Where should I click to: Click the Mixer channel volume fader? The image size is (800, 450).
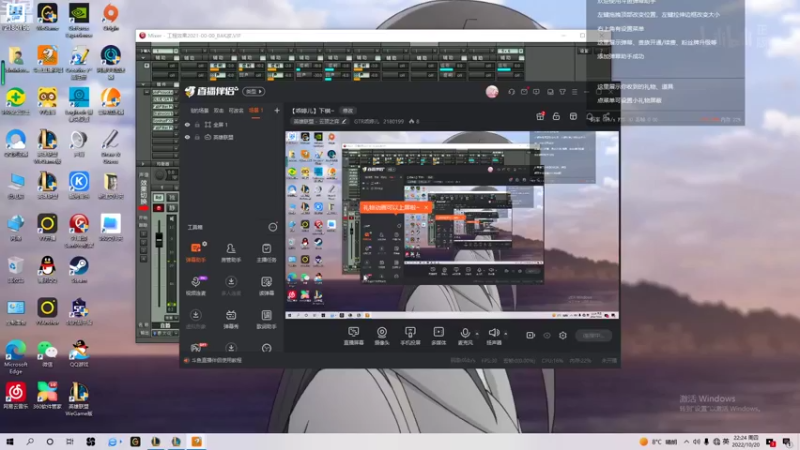pos(159,239)
